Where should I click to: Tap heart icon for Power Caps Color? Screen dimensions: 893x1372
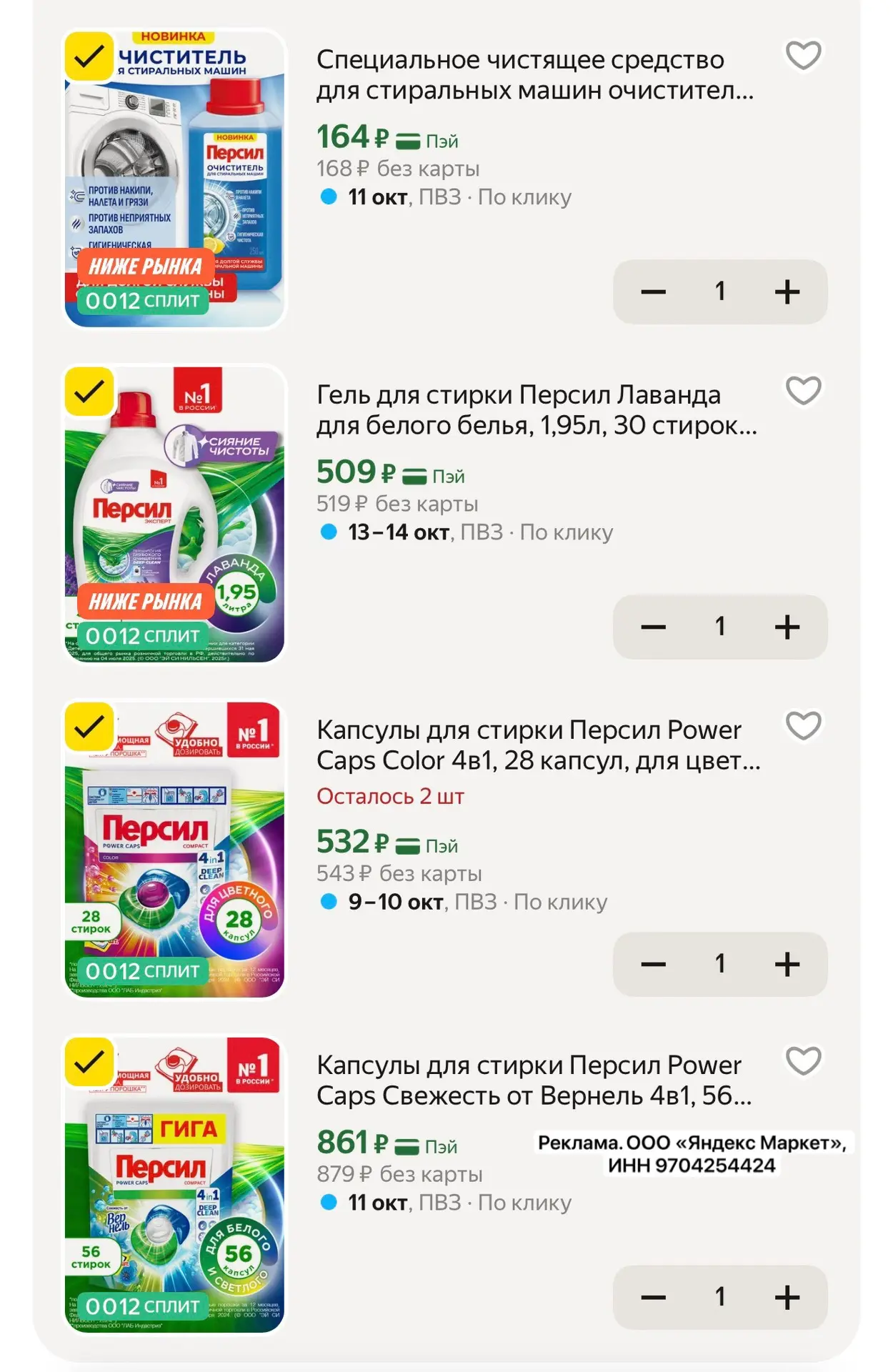click(804, 726)
